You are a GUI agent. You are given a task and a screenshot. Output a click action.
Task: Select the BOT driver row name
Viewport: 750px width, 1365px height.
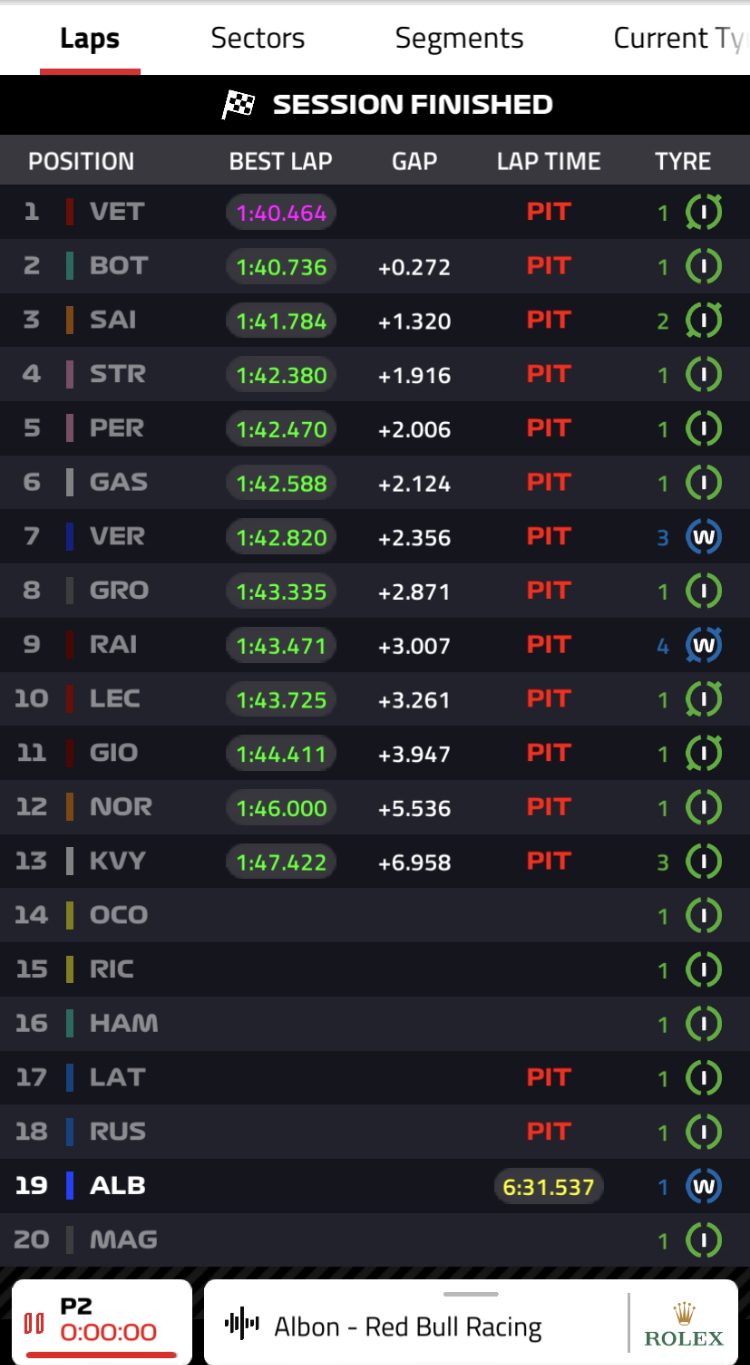(118, 266)
